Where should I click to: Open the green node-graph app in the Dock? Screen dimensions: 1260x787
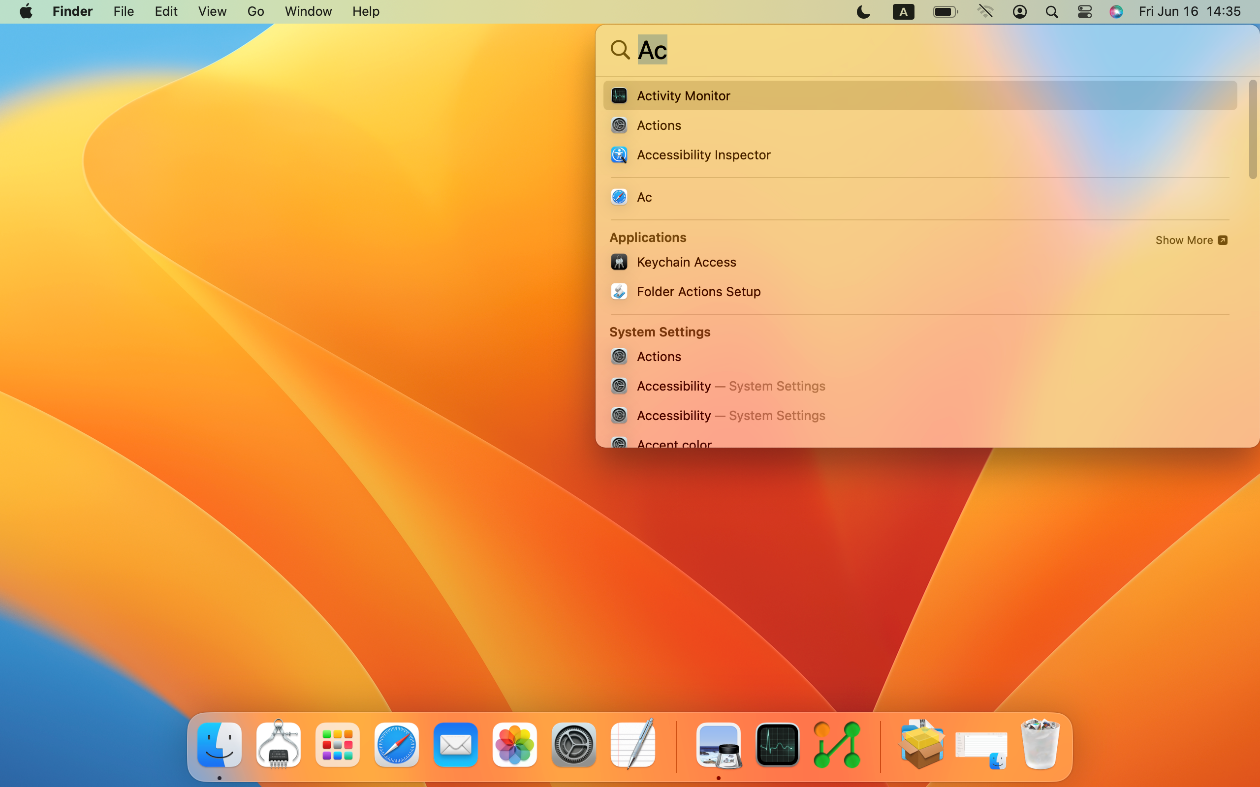pos(837,745)
